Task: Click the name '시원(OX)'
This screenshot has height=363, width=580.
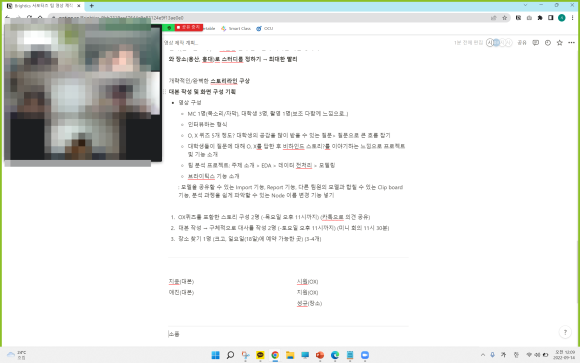Action: 307,282
